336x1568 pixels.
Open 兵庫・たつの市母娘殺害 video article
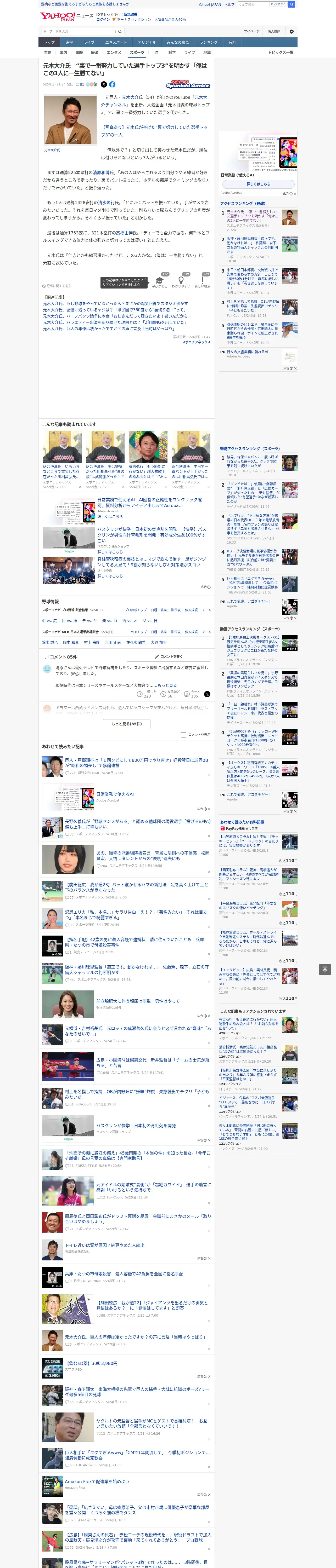coord(124,1273)
